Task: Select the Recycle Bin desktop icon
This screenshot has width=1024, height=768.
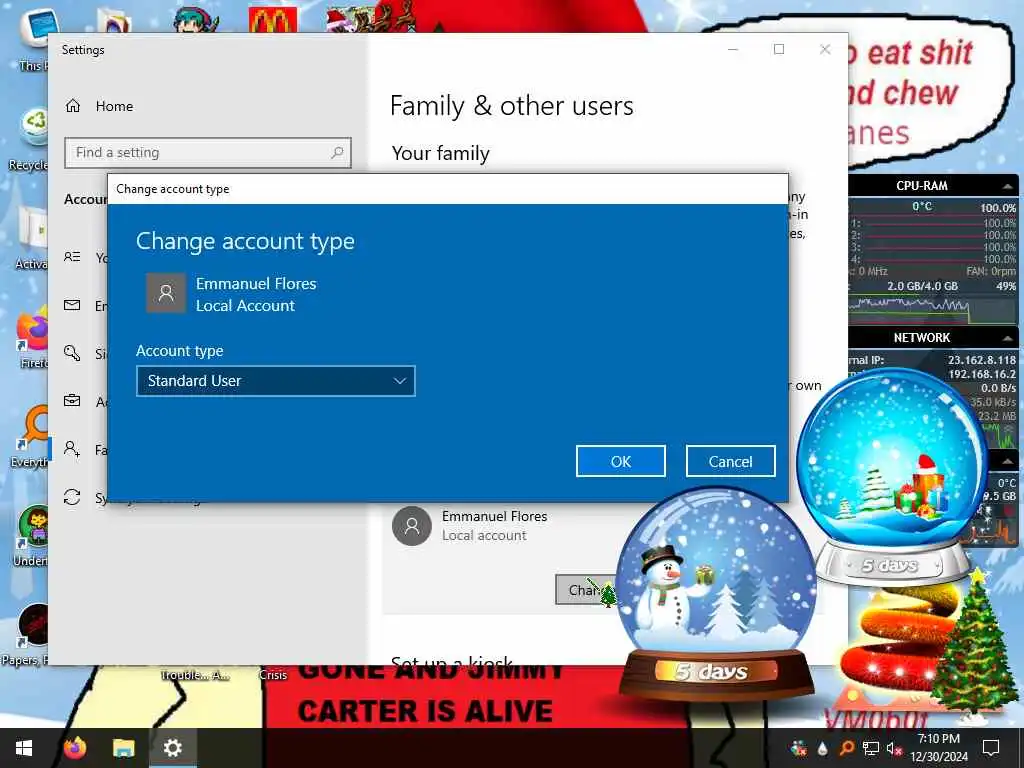Action: click(31, 140)
